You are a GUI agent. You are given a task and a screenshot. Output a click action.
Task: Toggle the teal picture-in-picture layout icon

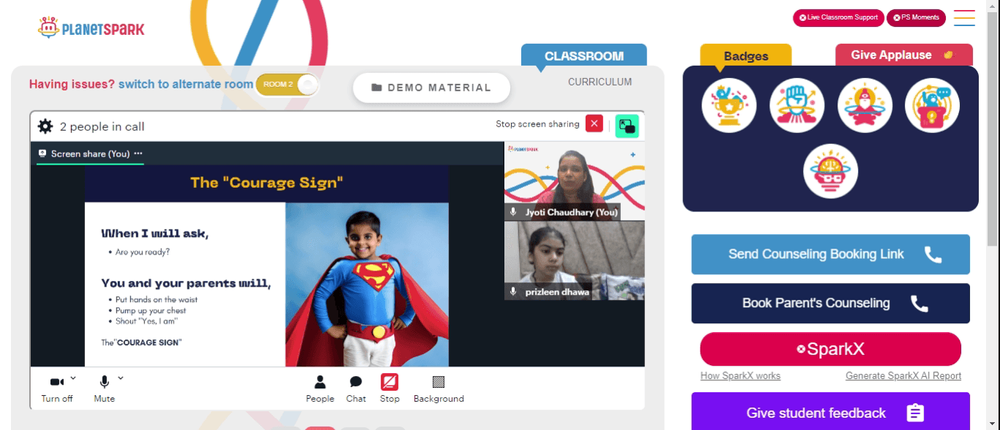(x=627, y=126)
